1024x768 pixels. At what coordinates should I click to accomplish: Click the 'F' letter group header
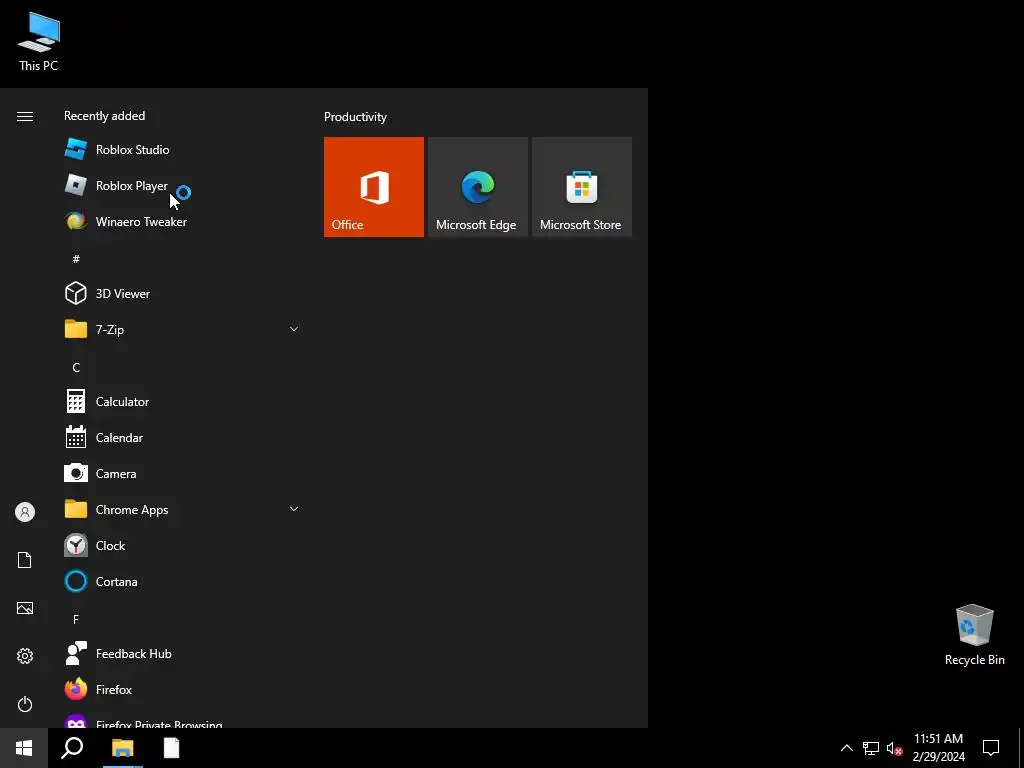76,619
